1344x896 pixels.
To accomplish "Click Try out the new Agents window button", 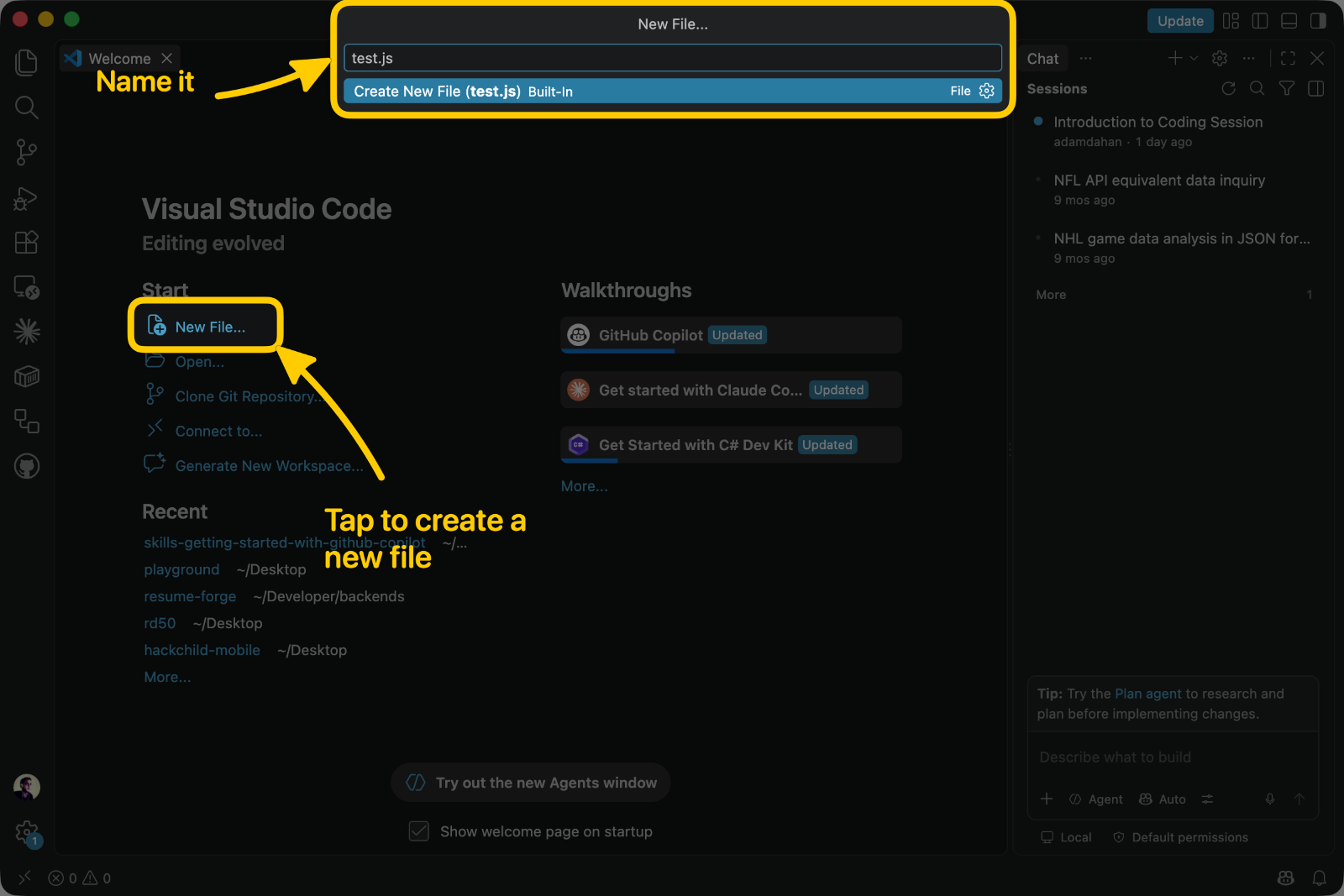I will (x=531, y=783).
